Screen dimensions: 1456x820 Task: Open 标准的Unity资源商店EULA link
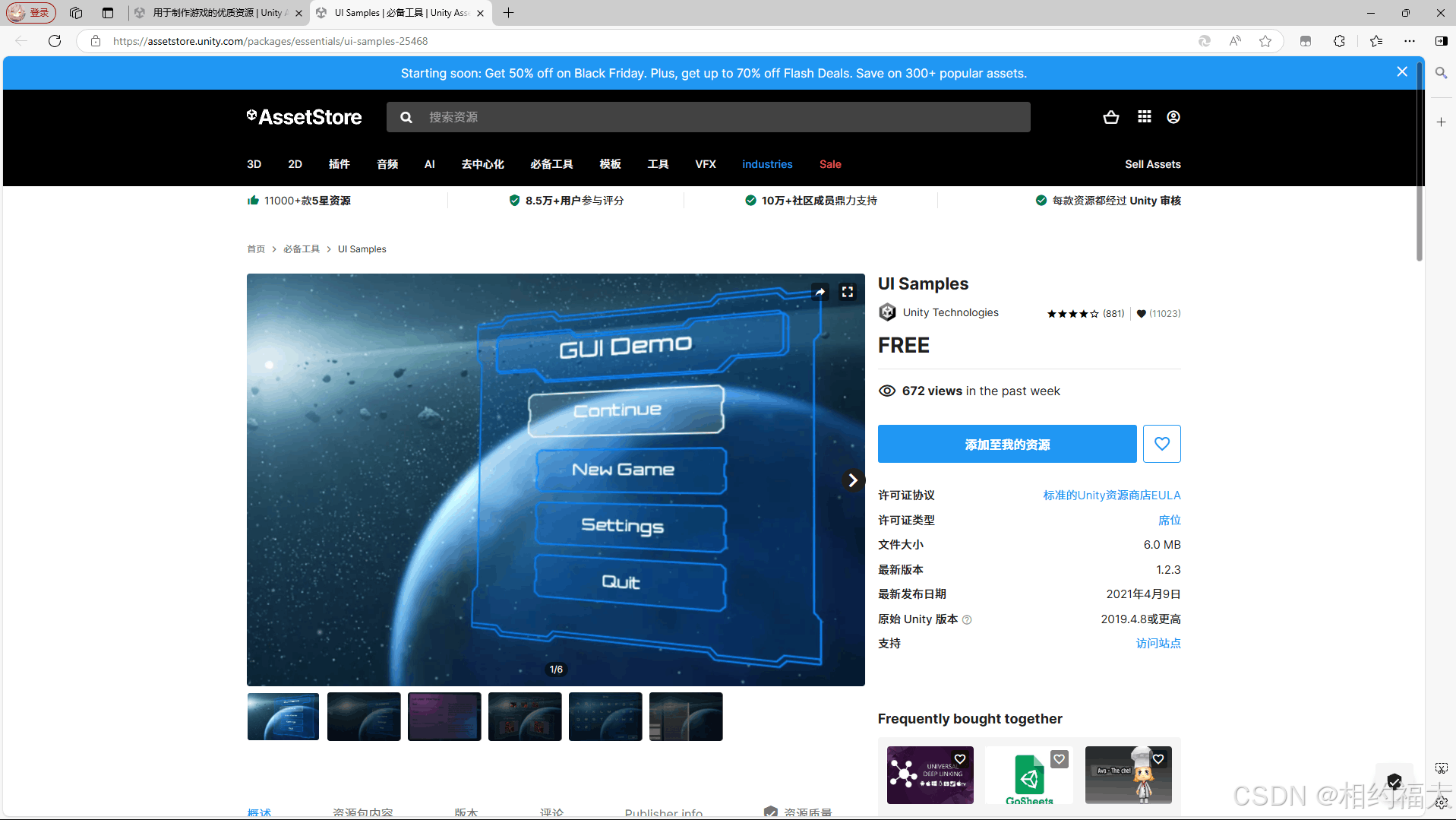click(x=1112, y=495)
